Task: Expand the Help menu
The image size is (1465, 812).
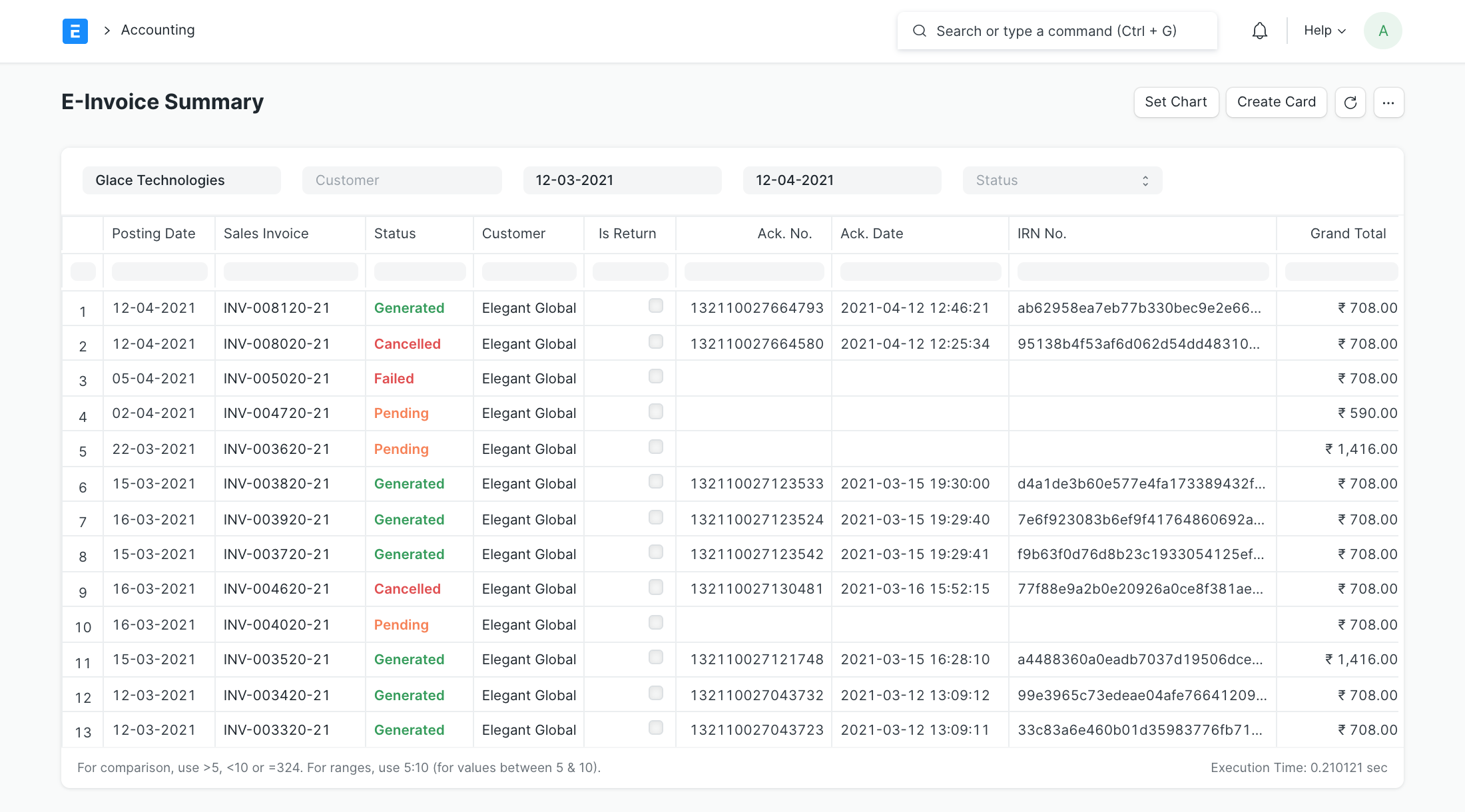Action: (x=1324, y=31)
